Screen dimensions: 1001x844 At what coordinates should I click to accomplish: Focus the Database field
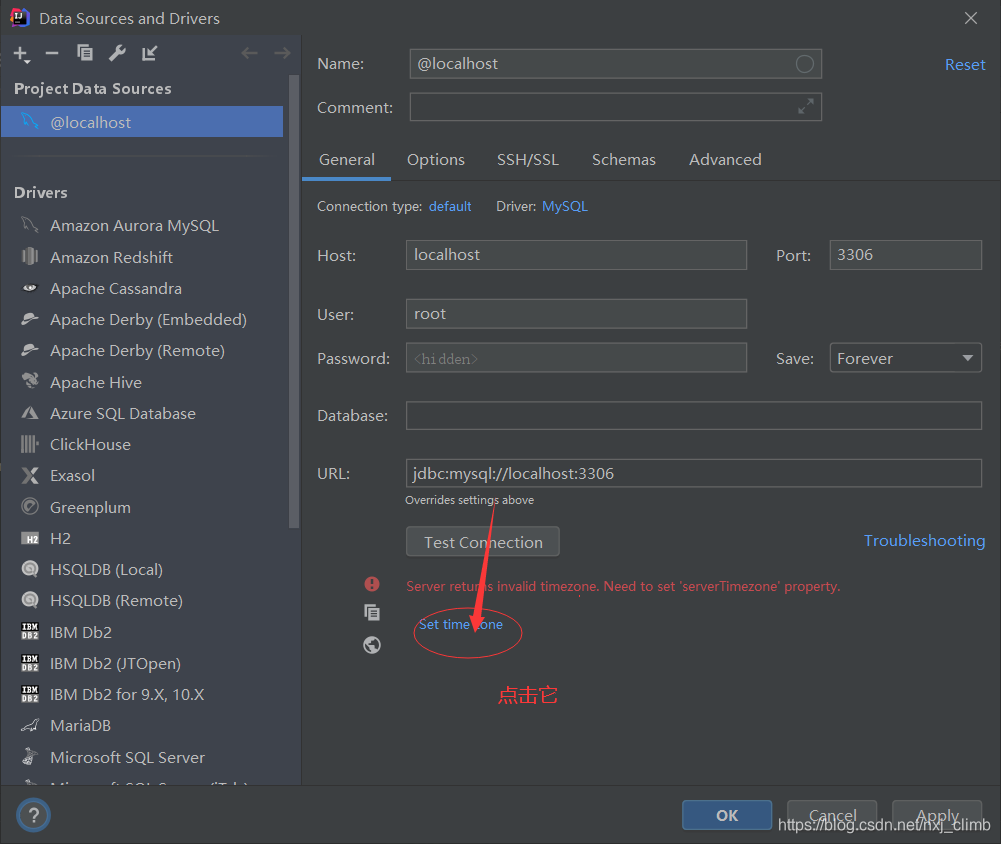693,416
